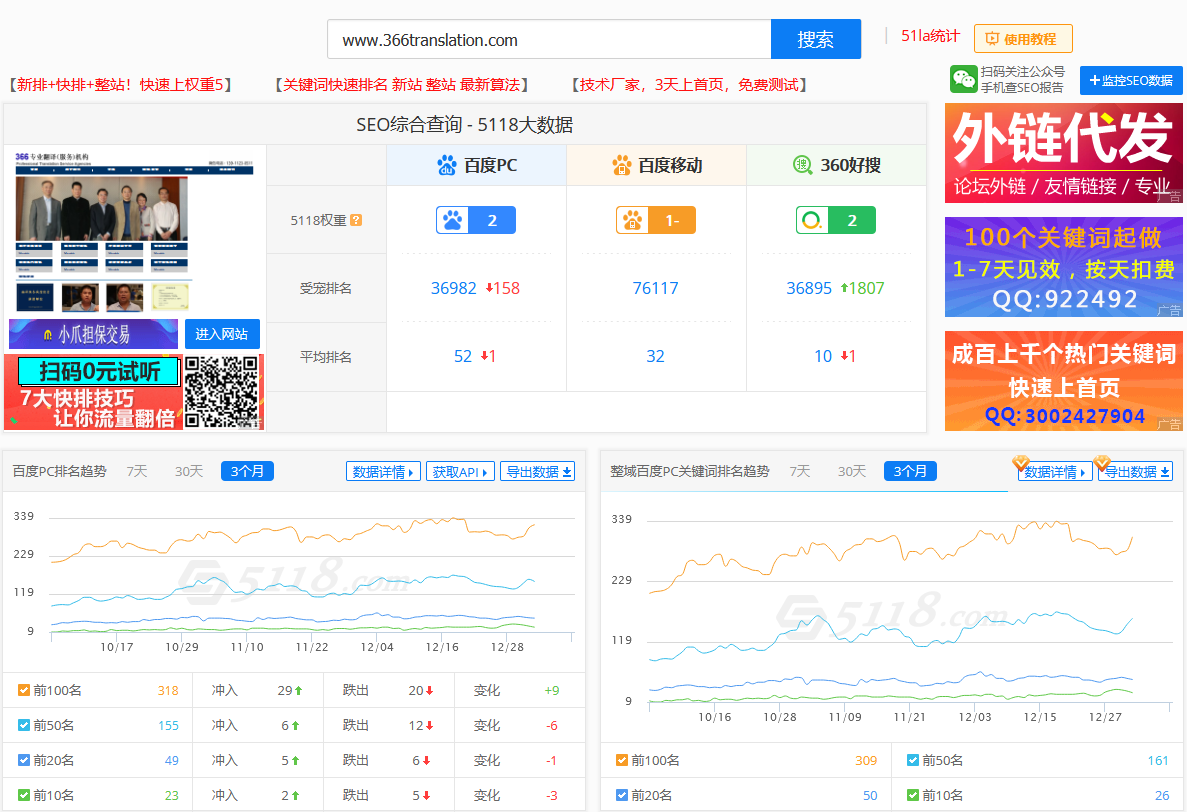Focus the domain search input field
The height and width of the screenshot is (812, 1187).
point(549,39)
